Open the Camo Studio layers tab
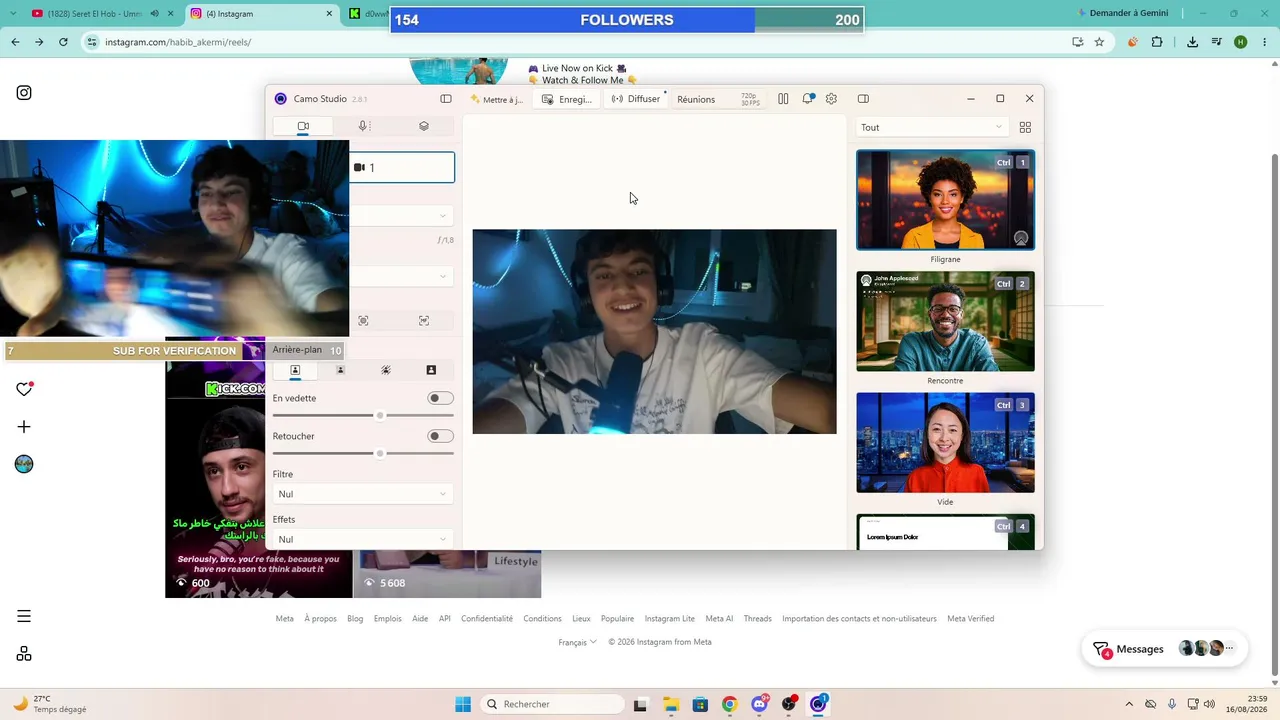This screenshot has width=1280, height=720. pos(424,126)
